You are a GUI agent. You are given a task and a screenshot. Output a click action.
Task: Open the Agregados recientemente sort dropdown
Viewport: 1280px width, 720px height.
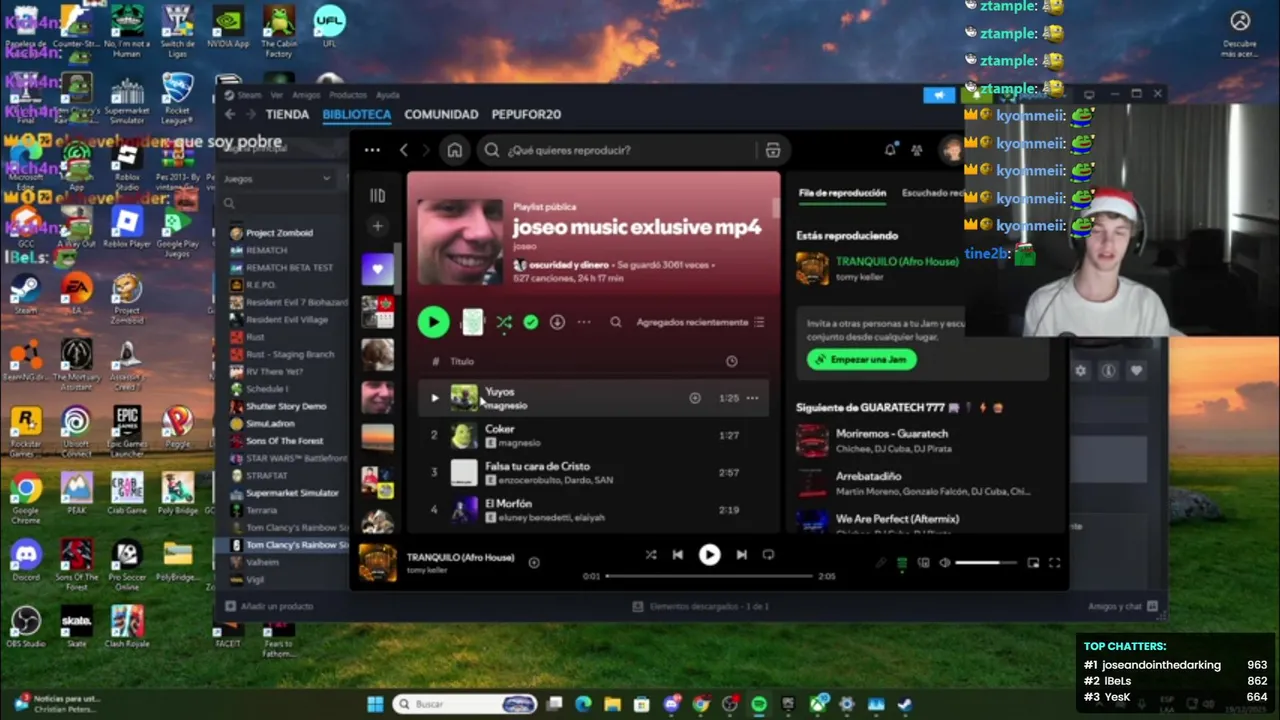click(701, 322)
